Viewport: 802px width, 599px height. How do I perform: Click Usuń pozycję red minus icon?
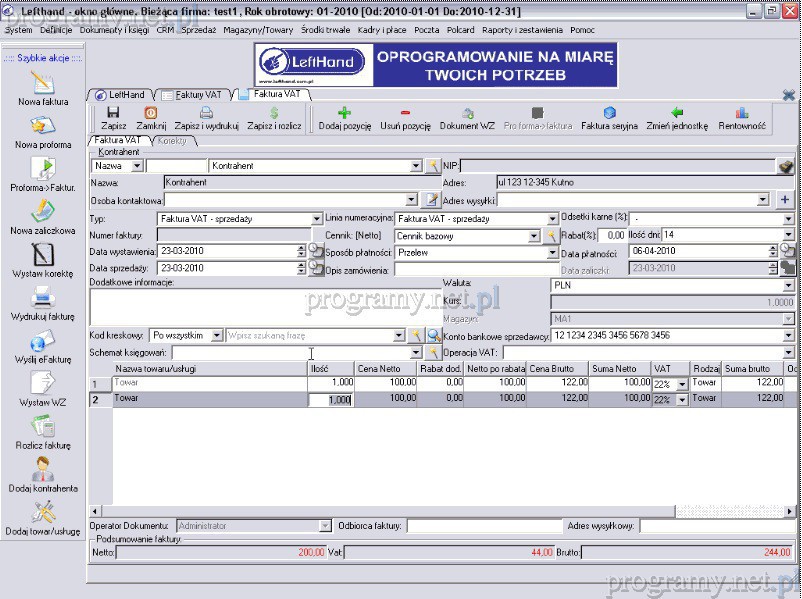pos(405,114)
